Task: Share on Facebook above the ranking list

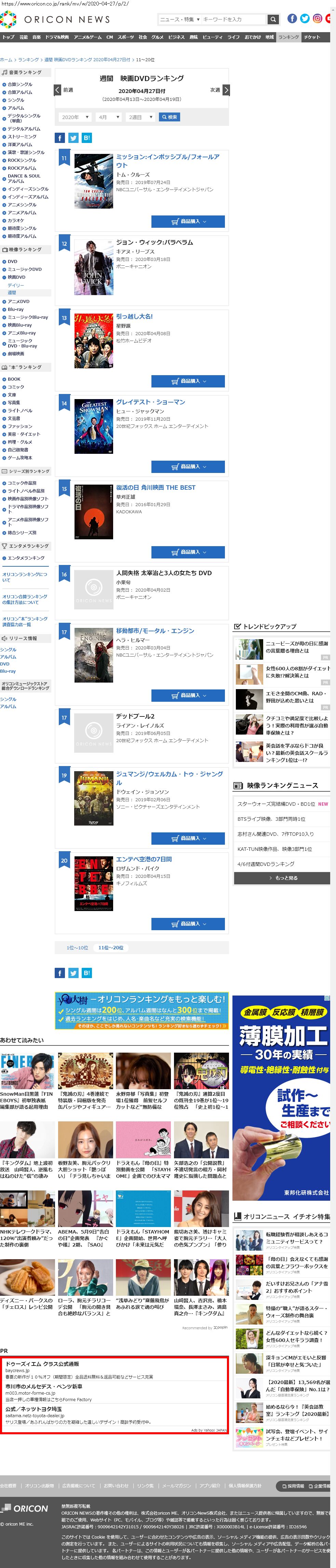Action: coord(60,137)
